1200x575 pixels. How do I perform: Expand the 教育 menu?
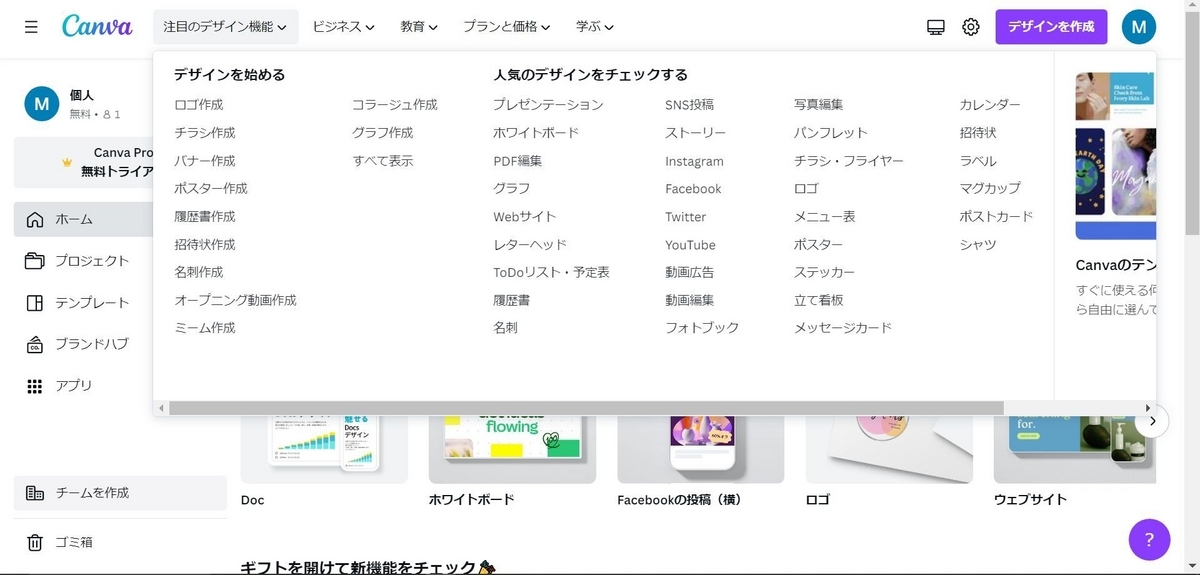(419, 27)
